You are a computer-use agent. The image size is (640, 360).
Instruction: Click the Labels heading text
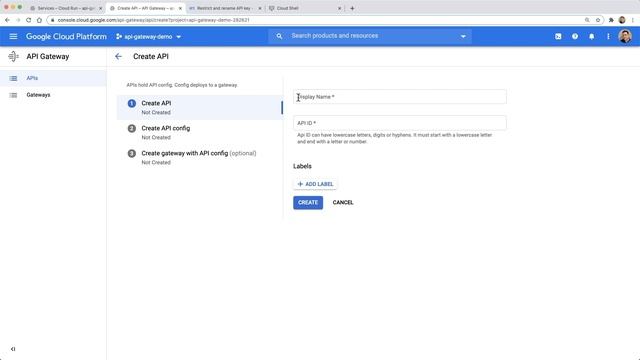tap(302, 166)
